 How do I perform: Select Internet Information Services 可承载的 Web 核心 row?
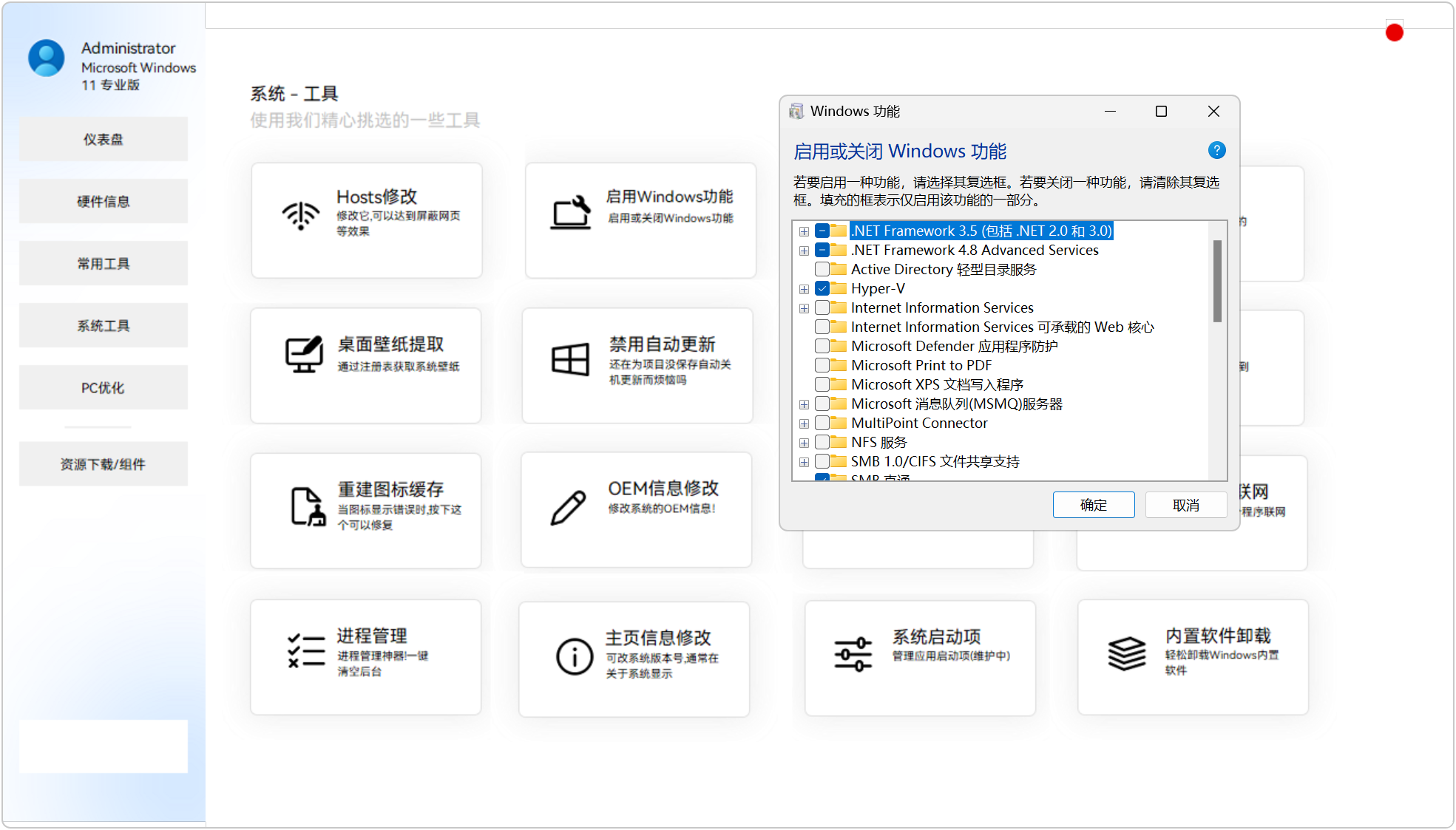[1002, 327]
